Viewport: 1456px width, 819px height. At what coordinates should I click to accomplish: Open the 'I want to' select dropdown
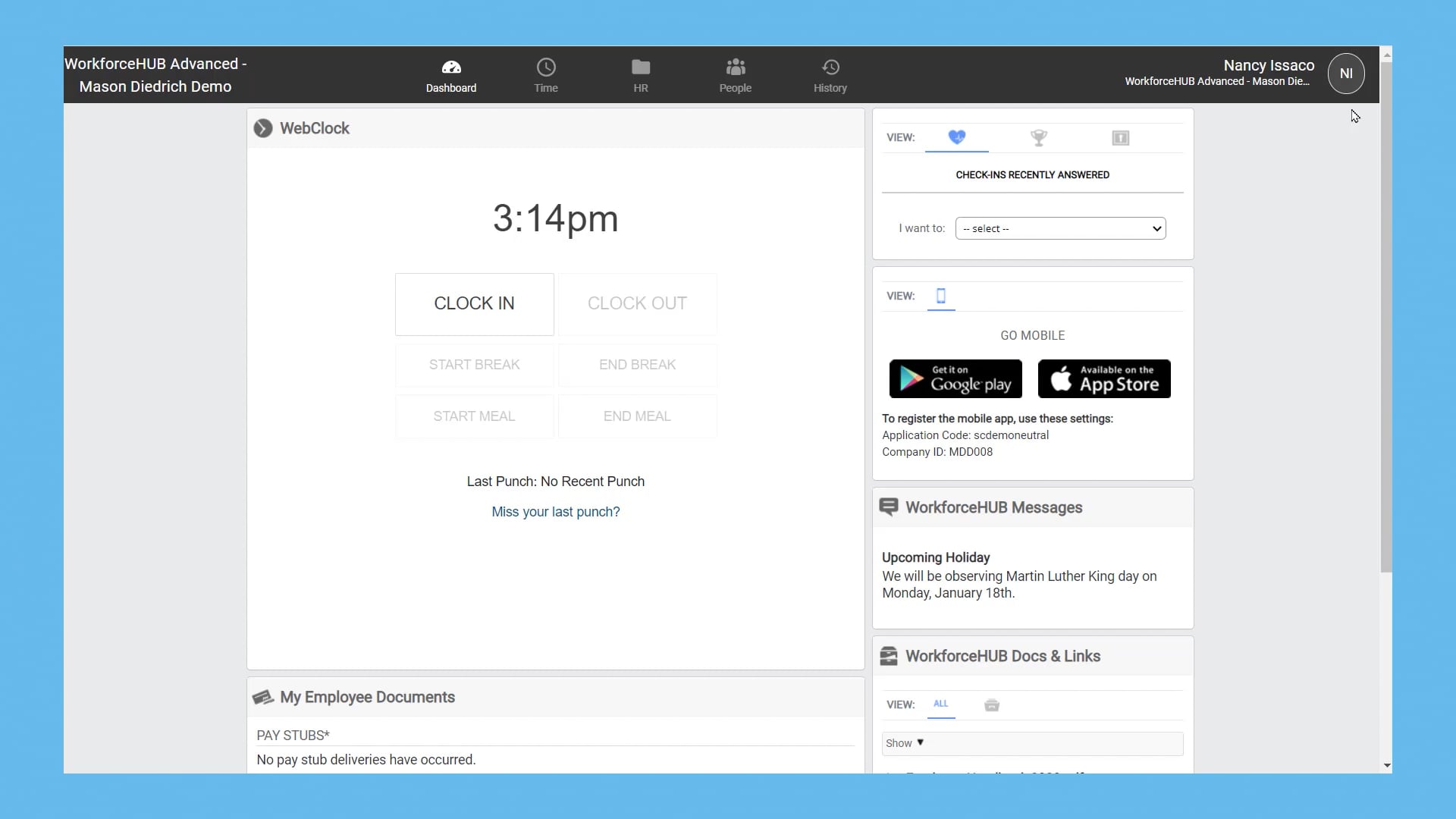1059,227
